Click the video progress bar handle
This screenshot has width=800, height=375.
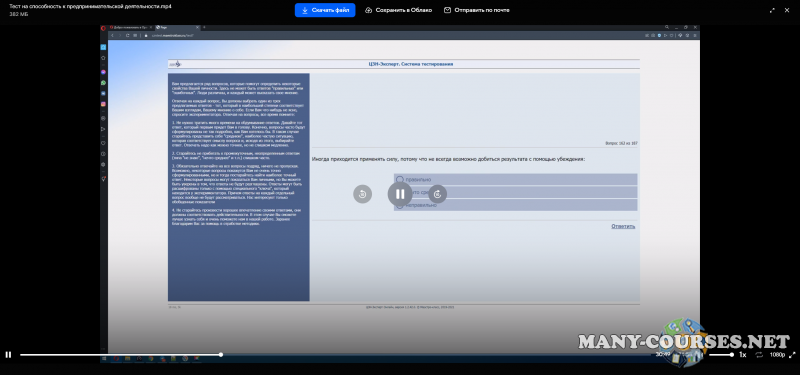pyautogui.click(x=221, y=355)
